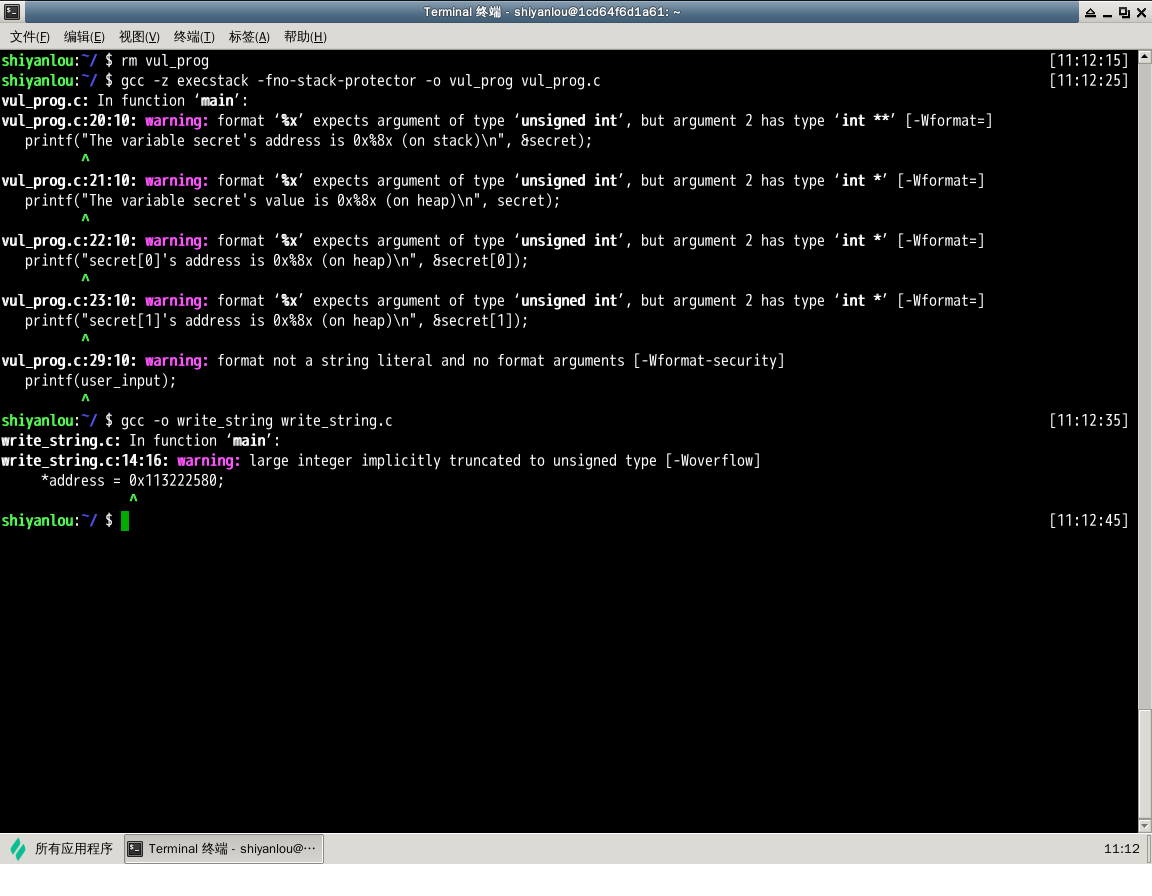Click the 11:12 clock in the taskbar

[1121, 849]
